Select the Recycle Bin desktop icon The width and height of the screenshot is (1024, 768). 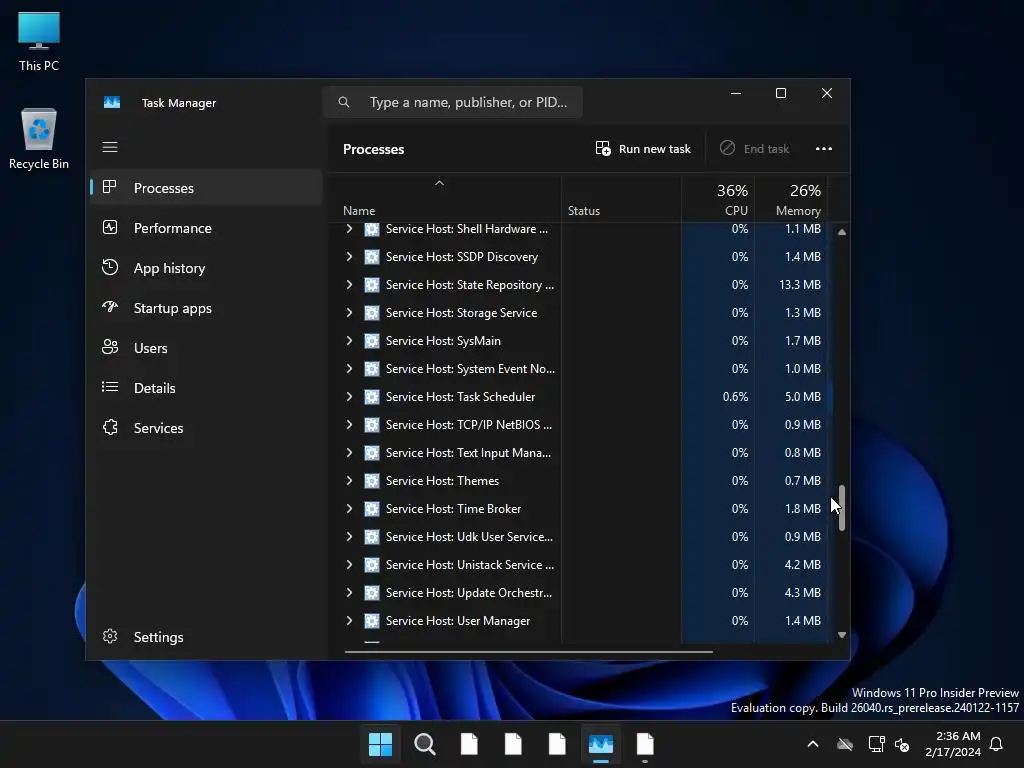point(39,139)
